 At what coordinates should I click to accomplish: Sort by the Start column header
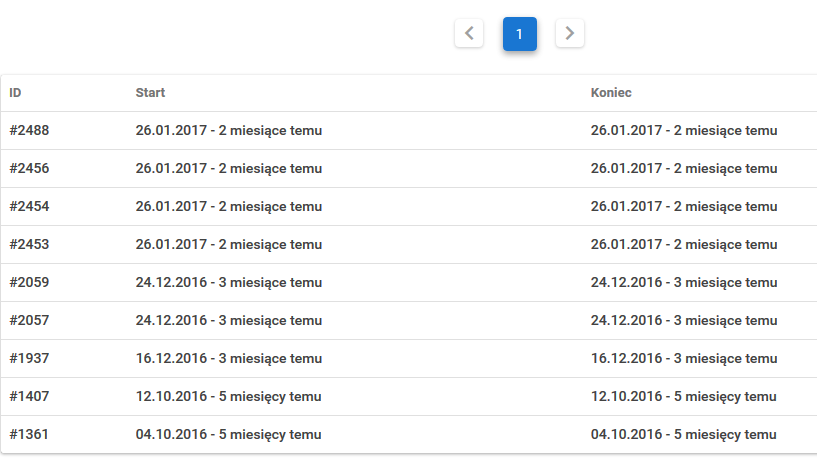pyautogui.click(x=150, y=93)
